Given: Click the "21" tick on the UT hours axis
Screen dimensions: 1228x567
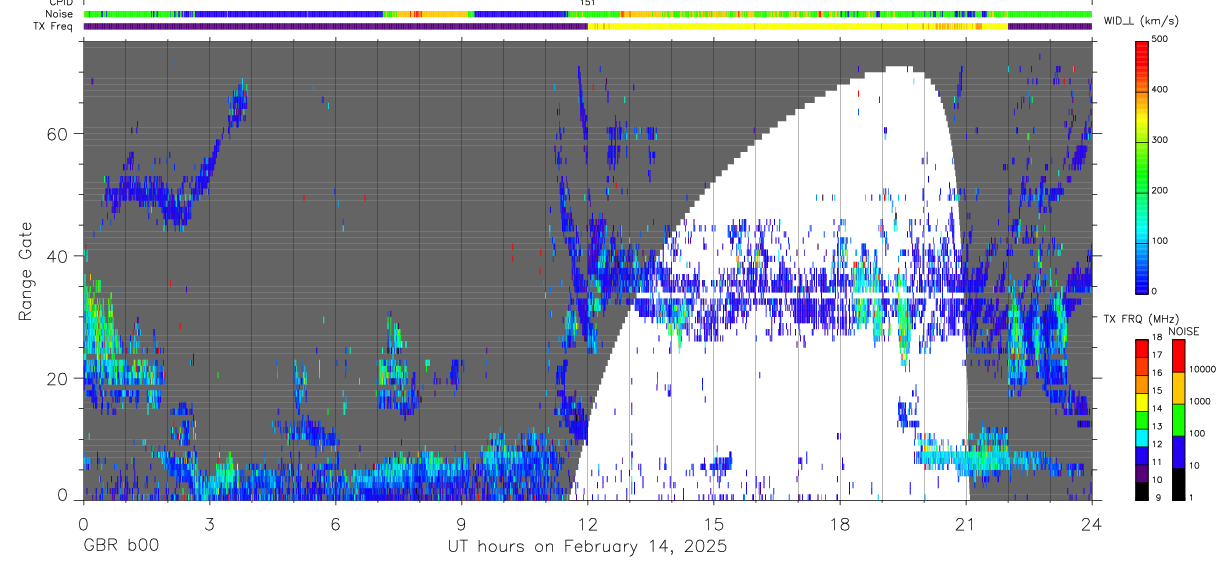Looking at the screenshot, I should (x=966, y=524).
